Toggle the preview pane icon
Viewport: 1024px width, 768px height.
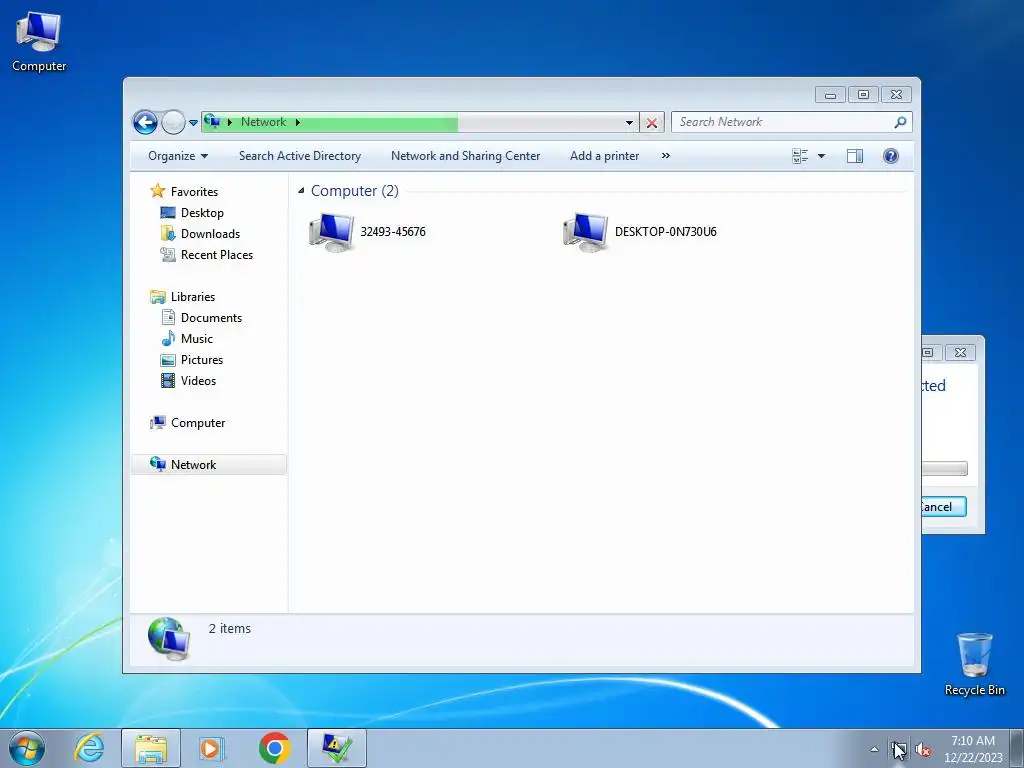[x=855, y=156]
